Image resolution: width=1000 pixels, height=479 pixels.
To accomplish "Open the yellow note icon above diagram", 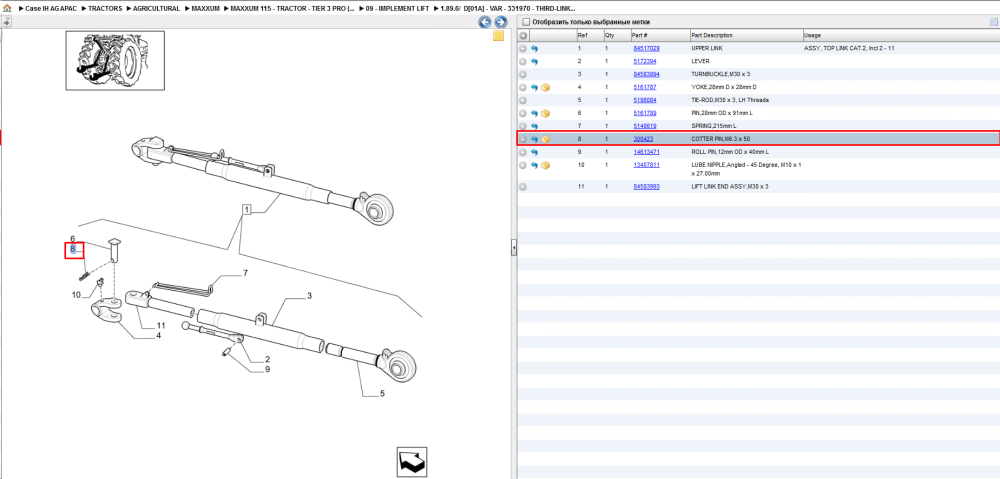I will coord(499,36).
